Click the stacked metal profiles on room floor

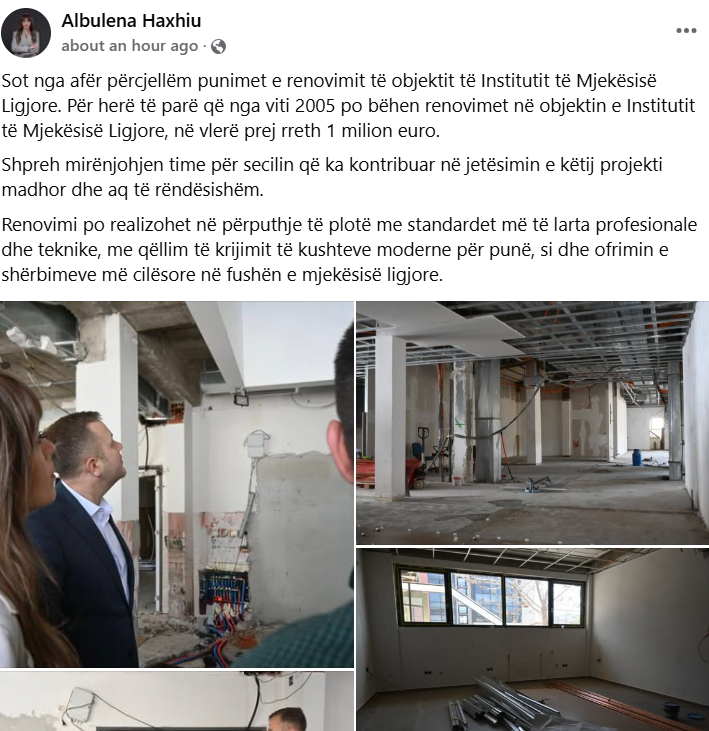(487, 703)
